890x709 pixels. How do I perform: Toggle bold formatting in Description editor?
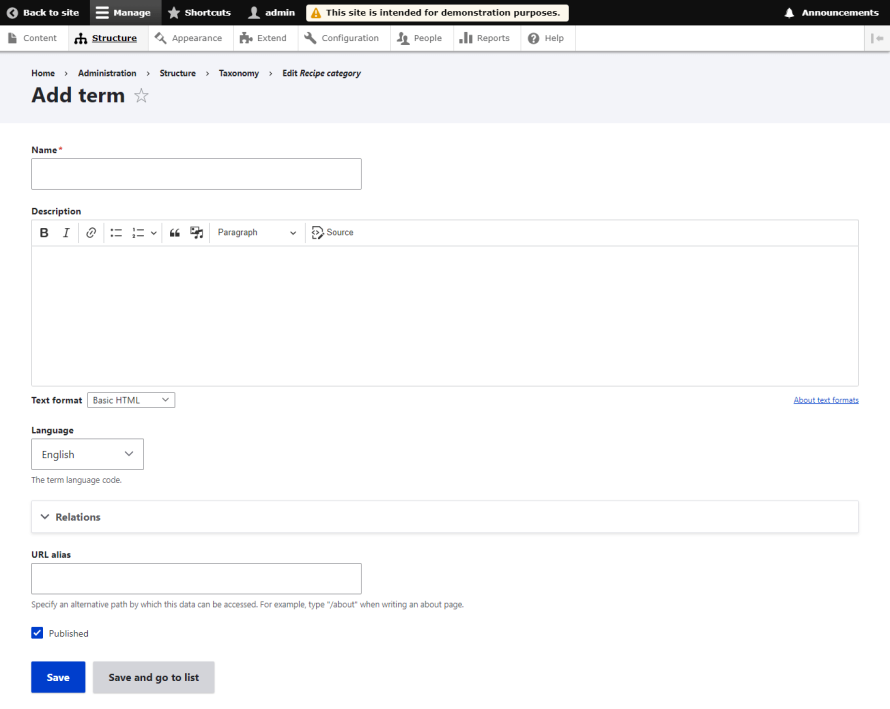tap(44, 233)
